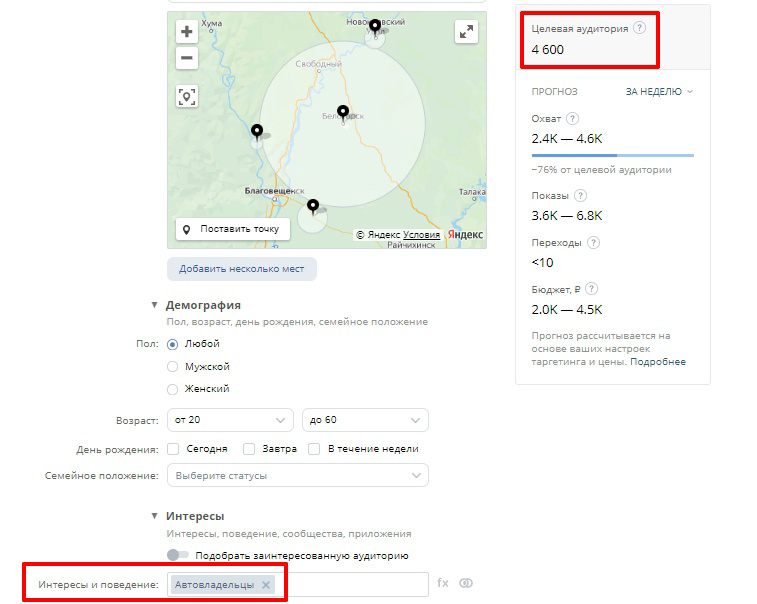Click budget value 2.0K — 4.5K

pyautogui.click(x=567, y=309)
